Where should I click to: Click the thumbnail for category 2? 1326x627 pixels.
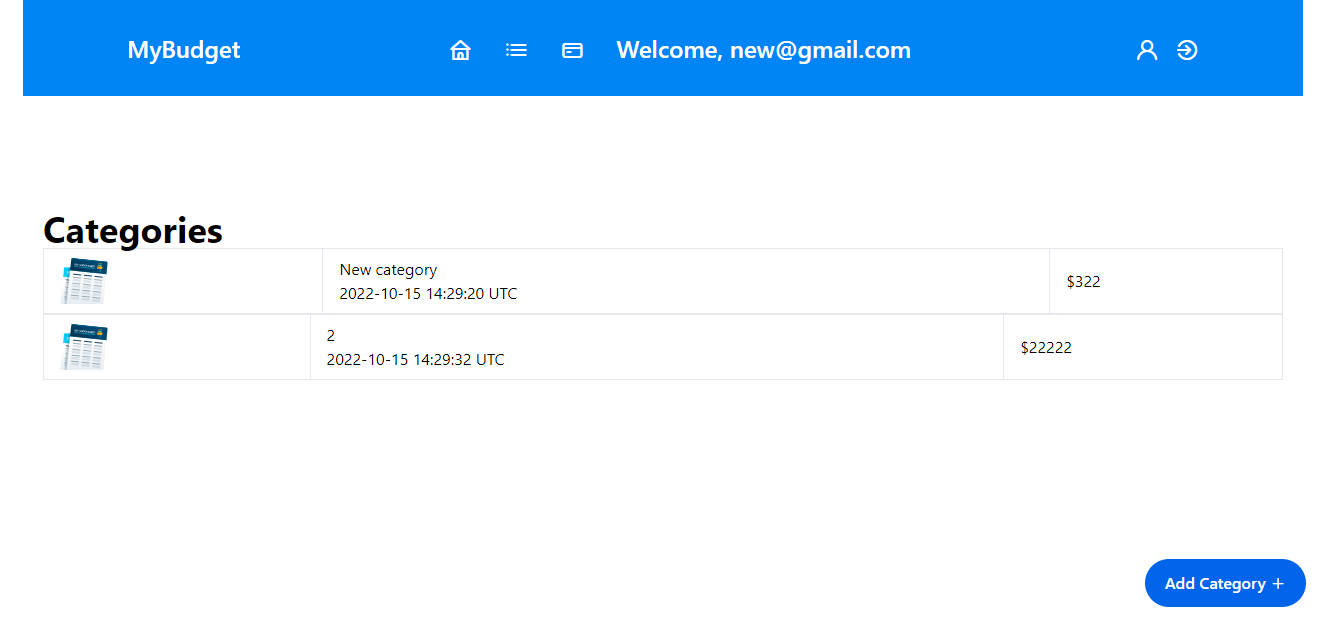(x=83, y=347)
